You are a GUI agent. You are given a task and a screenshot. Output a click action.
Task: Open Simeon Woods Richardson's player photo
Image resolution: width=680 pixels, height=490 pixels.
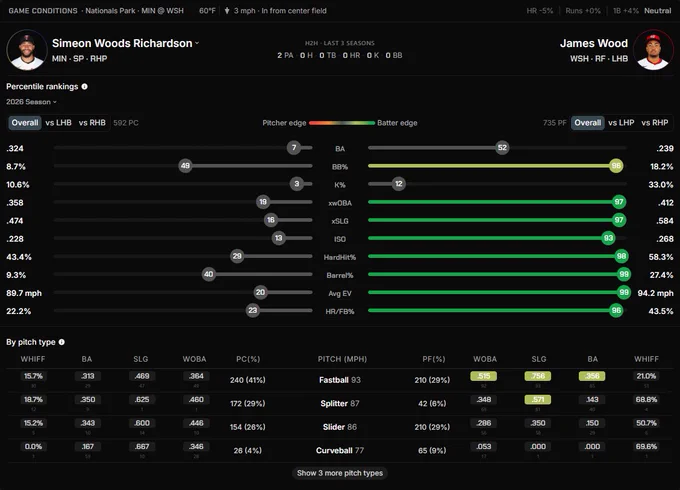tap(27, 50)
